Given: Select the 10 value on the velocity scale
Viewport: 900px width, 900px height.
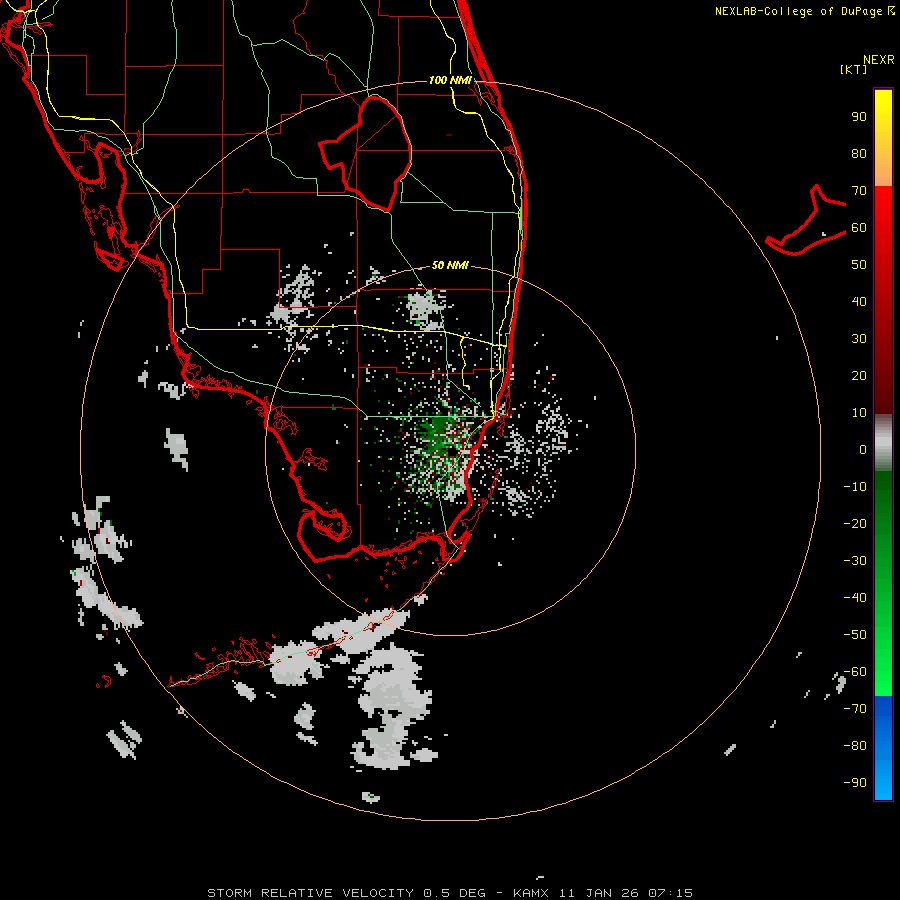Looking at the screenshot, I should (859, 413).
